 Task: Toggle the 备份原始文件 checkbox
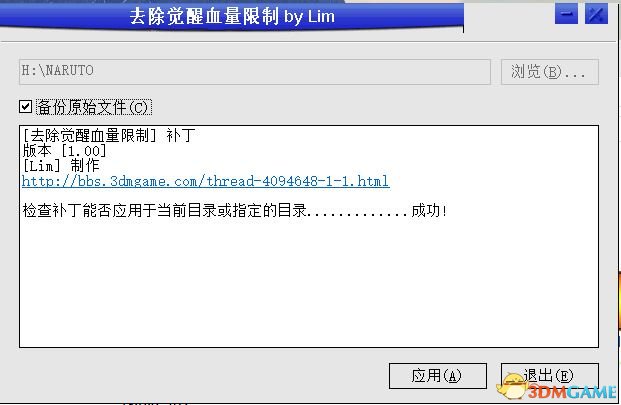click(x=26, y=106)
